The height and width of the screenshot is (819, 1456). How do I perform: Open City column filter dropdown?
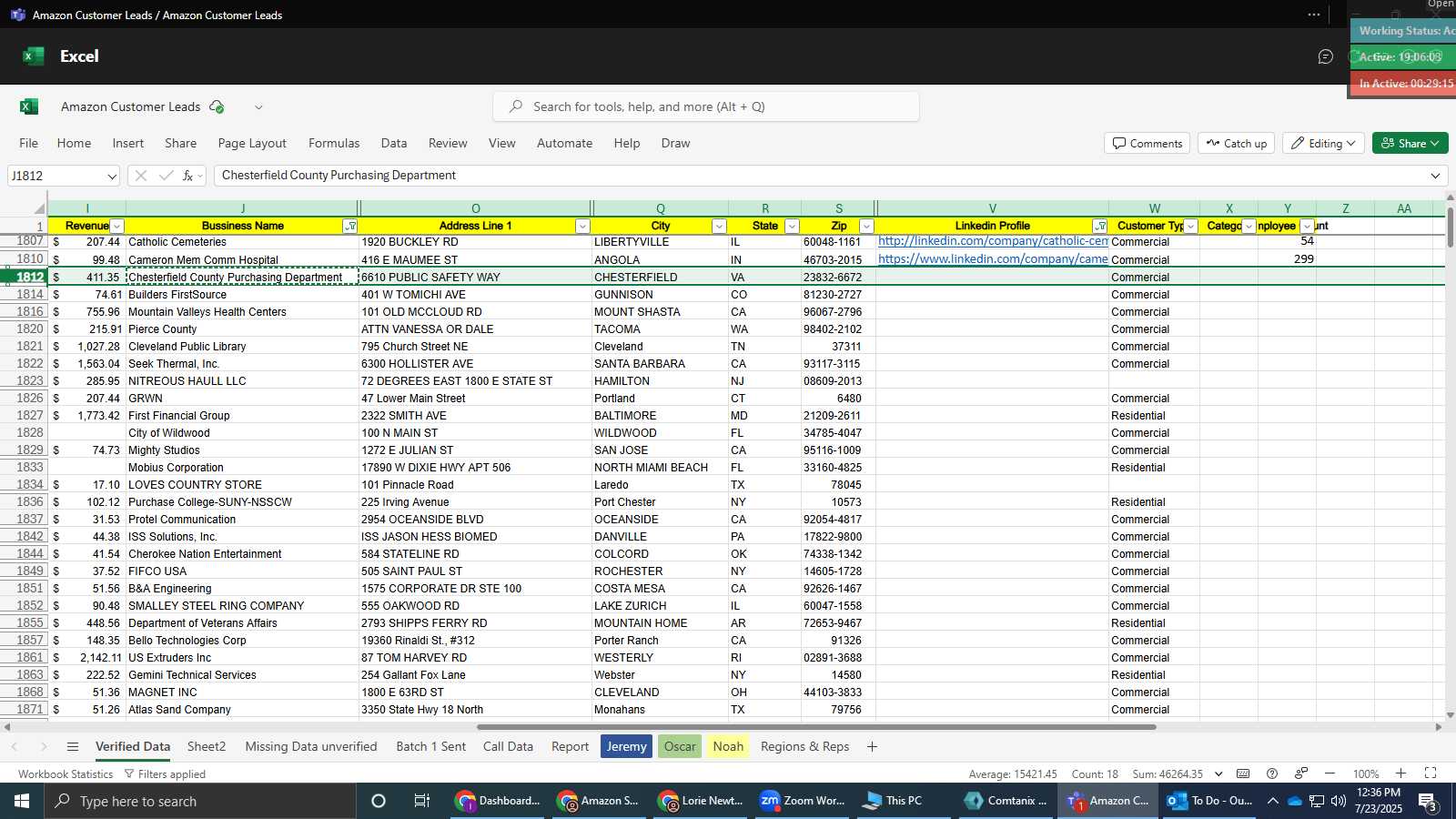coord(719,227)
